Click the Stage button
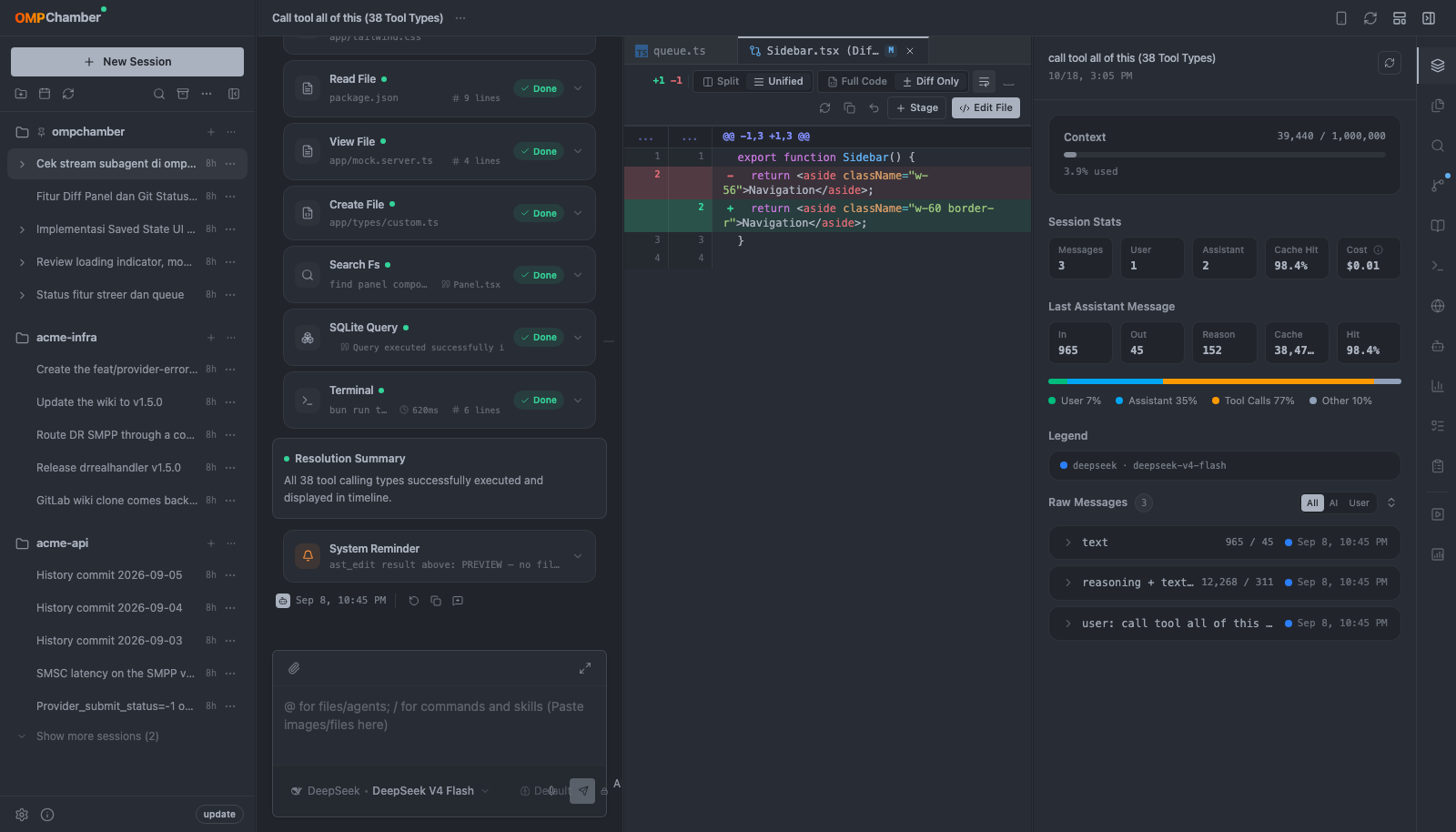 tap(917, 107)
